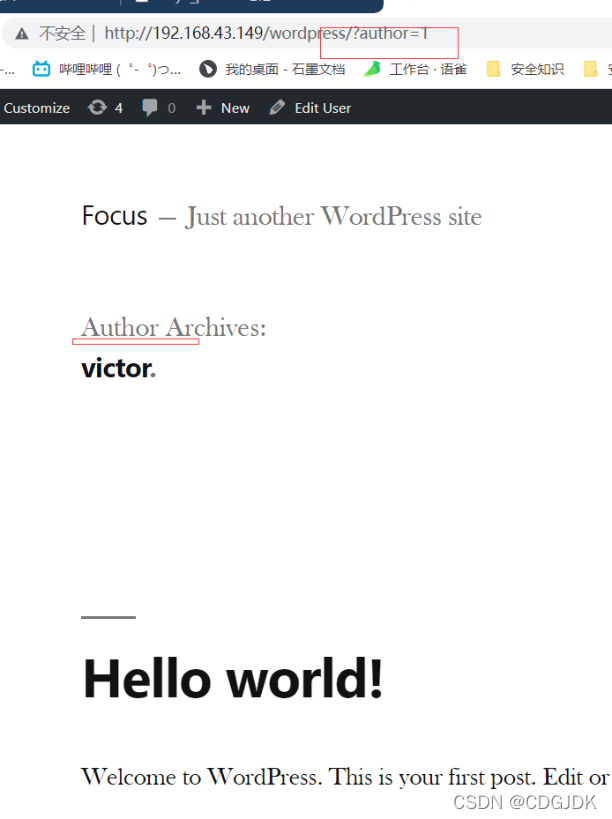Open the Bilibili bookmark icon
612x819 pixels.
point(41,69)
